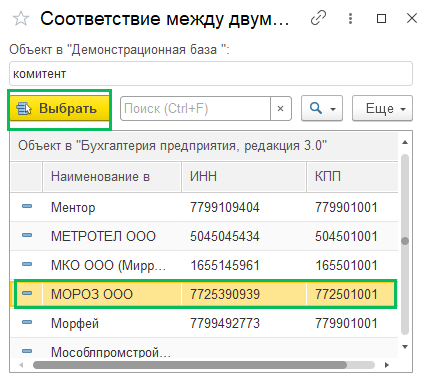
Task: Select the Морфей row
Action: [204, 323]
